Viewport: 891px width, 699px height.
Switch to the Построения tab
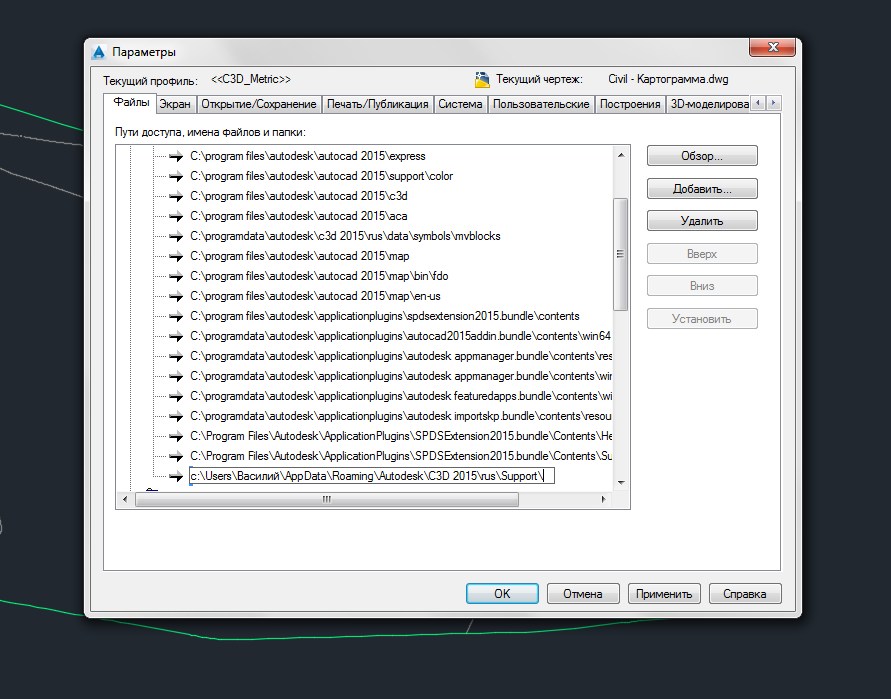coord(630,104)
